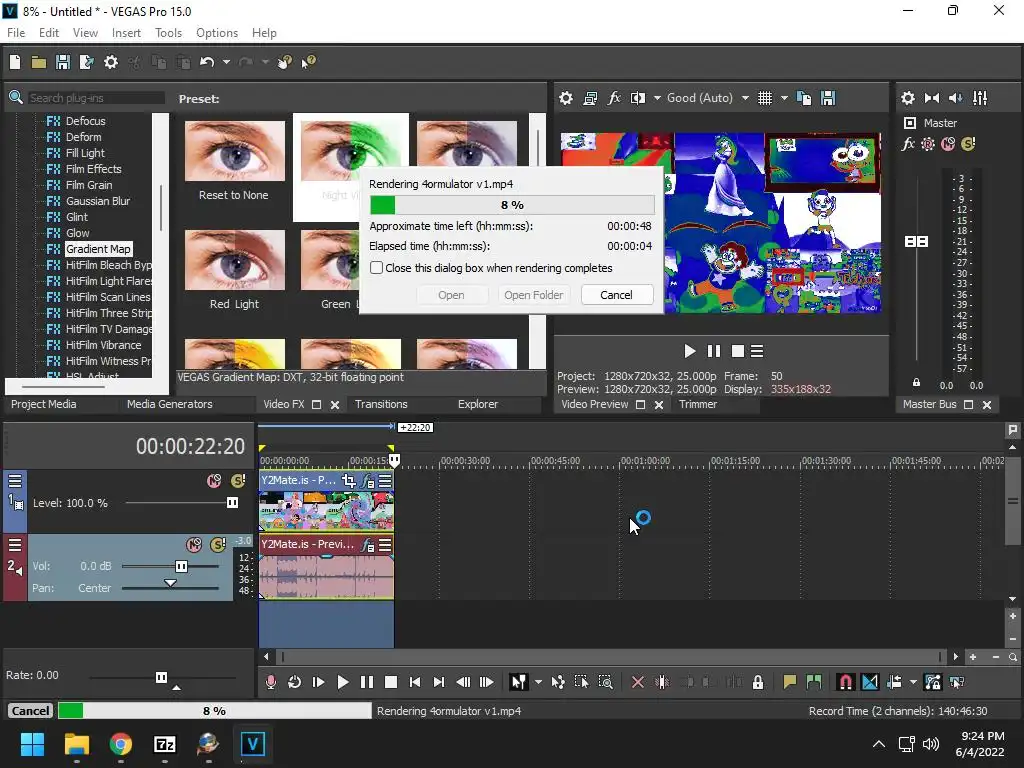Cancel rendering in the dialog

(x=616, y=295)
